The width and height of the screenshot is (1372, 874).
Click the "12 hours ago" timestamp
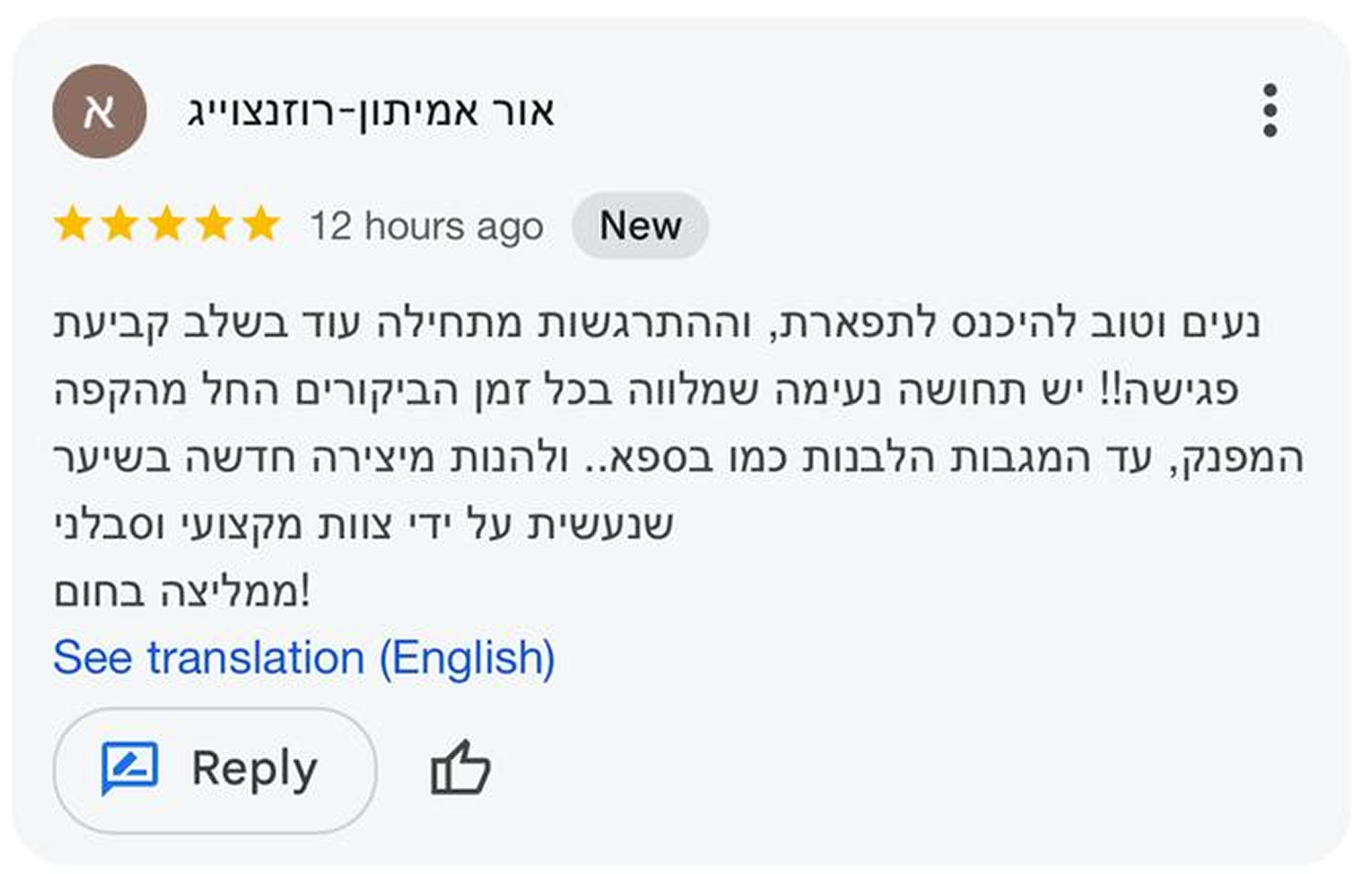pyautogui.click(x=426, y=227)
